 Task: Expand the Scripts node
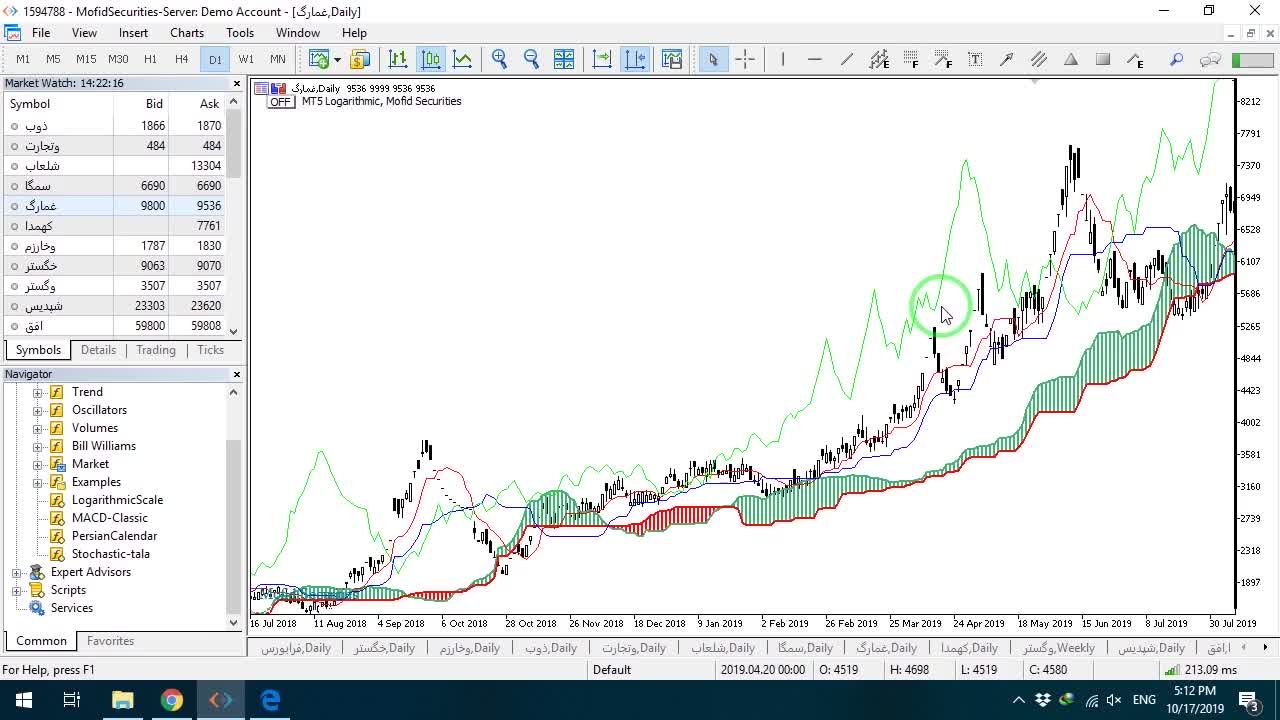17,590
